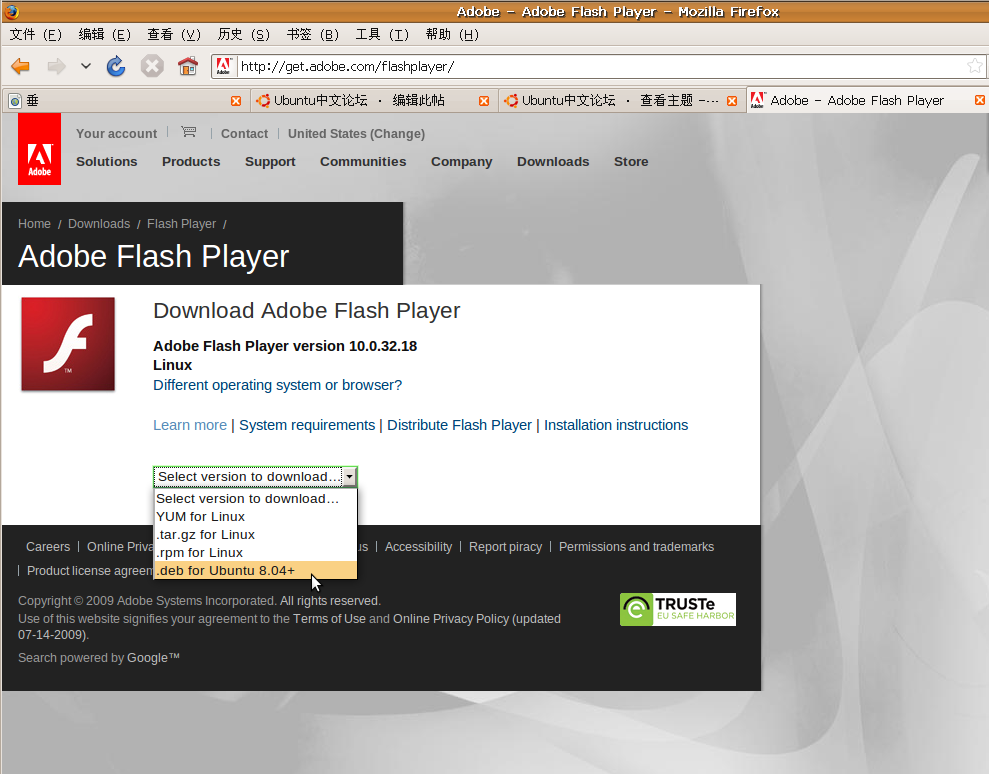Open the 工具 (Tools) menu
This screenshot has height=774, width=989.
pyautogui.click(x=382, y=34)
